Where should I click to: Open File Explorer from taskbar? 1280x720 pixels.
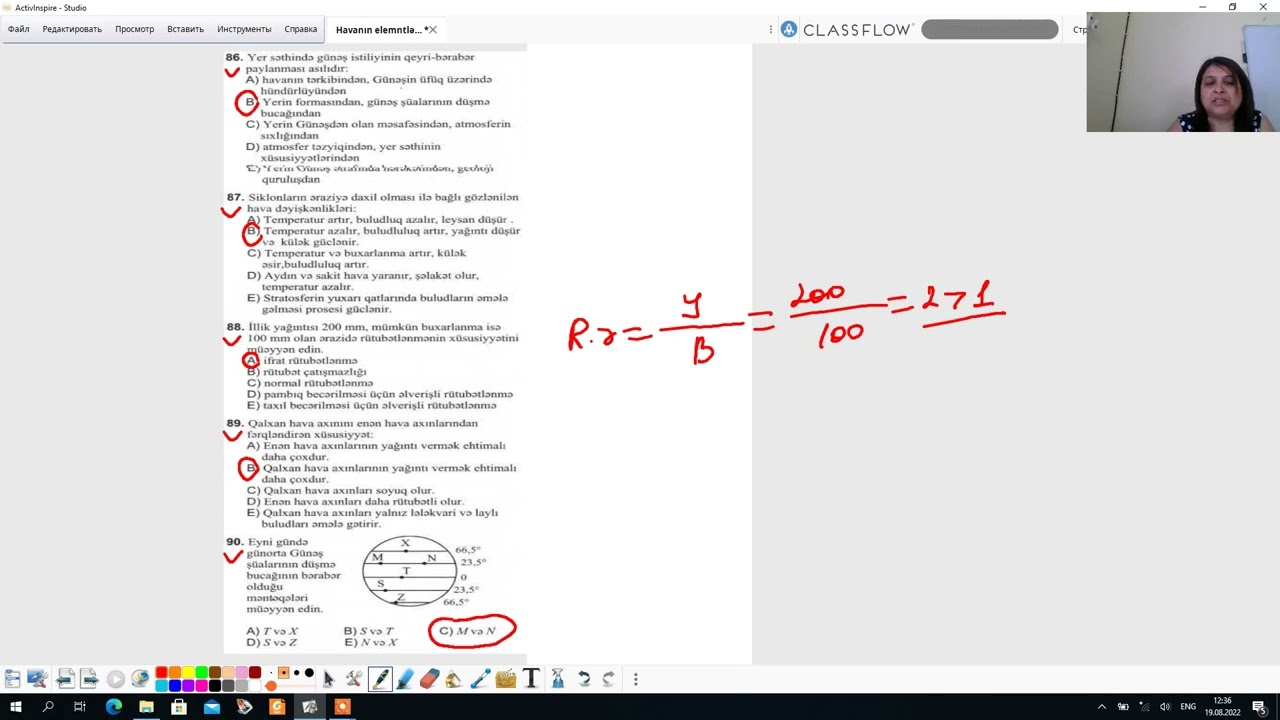tap(146, 707)
